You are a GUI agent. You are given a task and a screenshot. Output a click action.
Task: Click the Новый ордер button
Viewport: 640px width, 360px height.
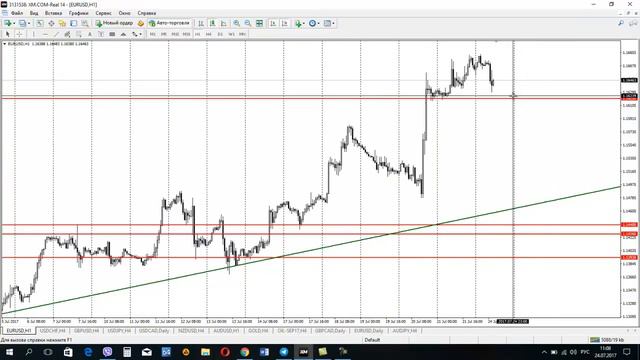coord(114,23)
